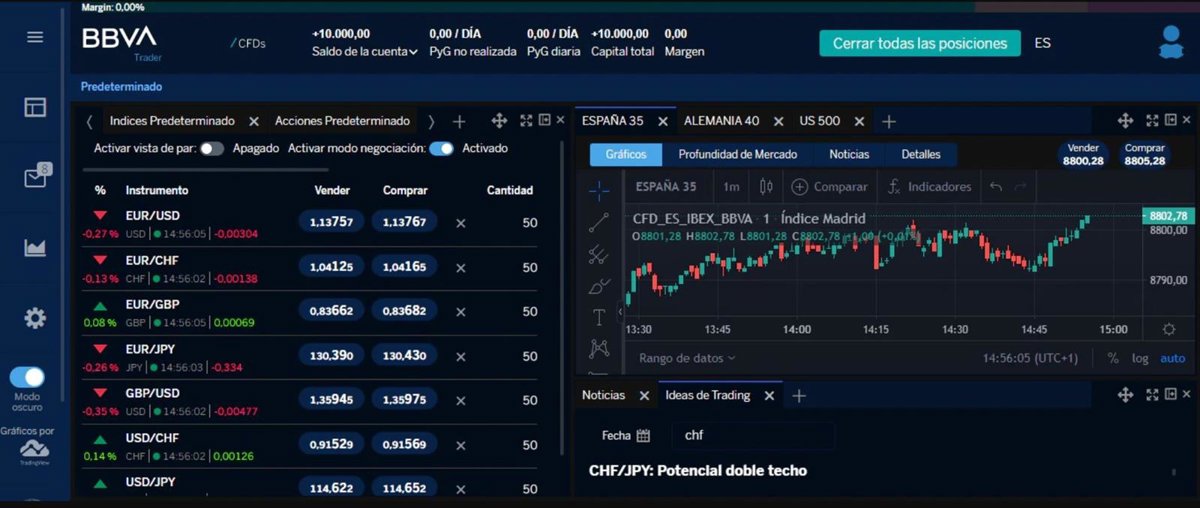Open the messages envelope icon
This screenshot has height=508, width=1200.
click(35, 178)
